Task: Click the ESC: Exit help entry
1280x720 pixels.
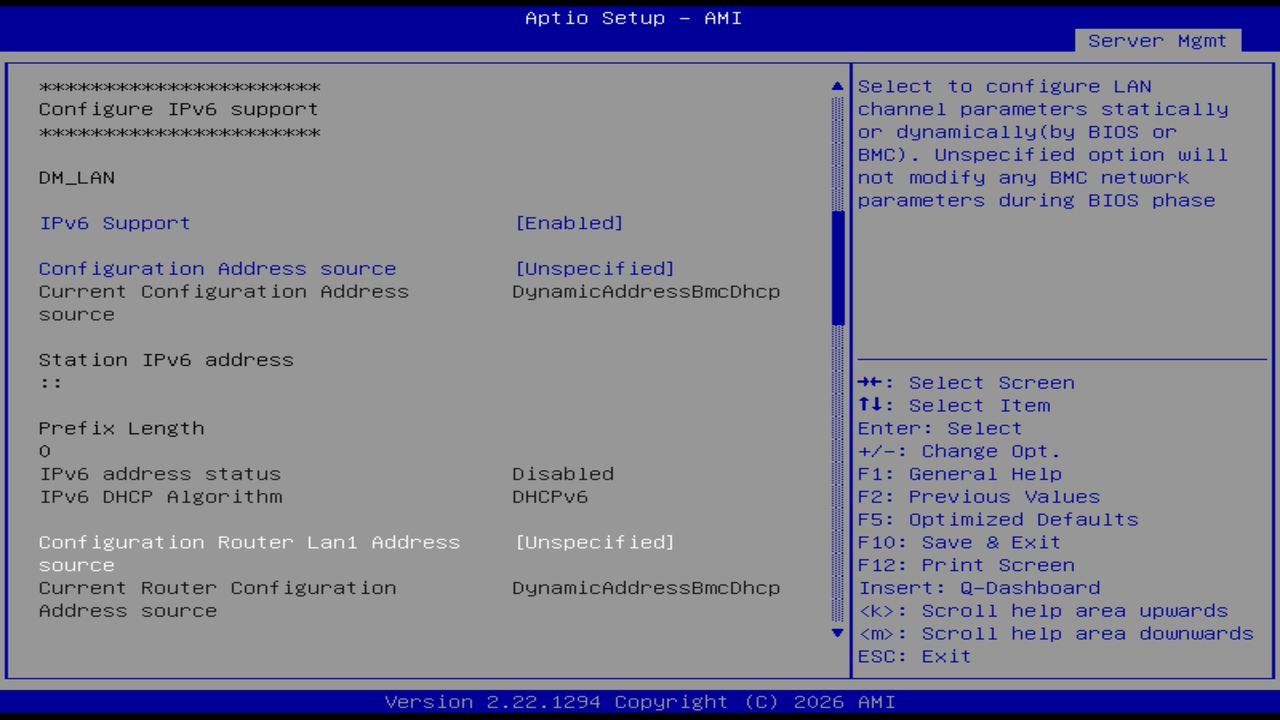Action: tap(912, 656)
